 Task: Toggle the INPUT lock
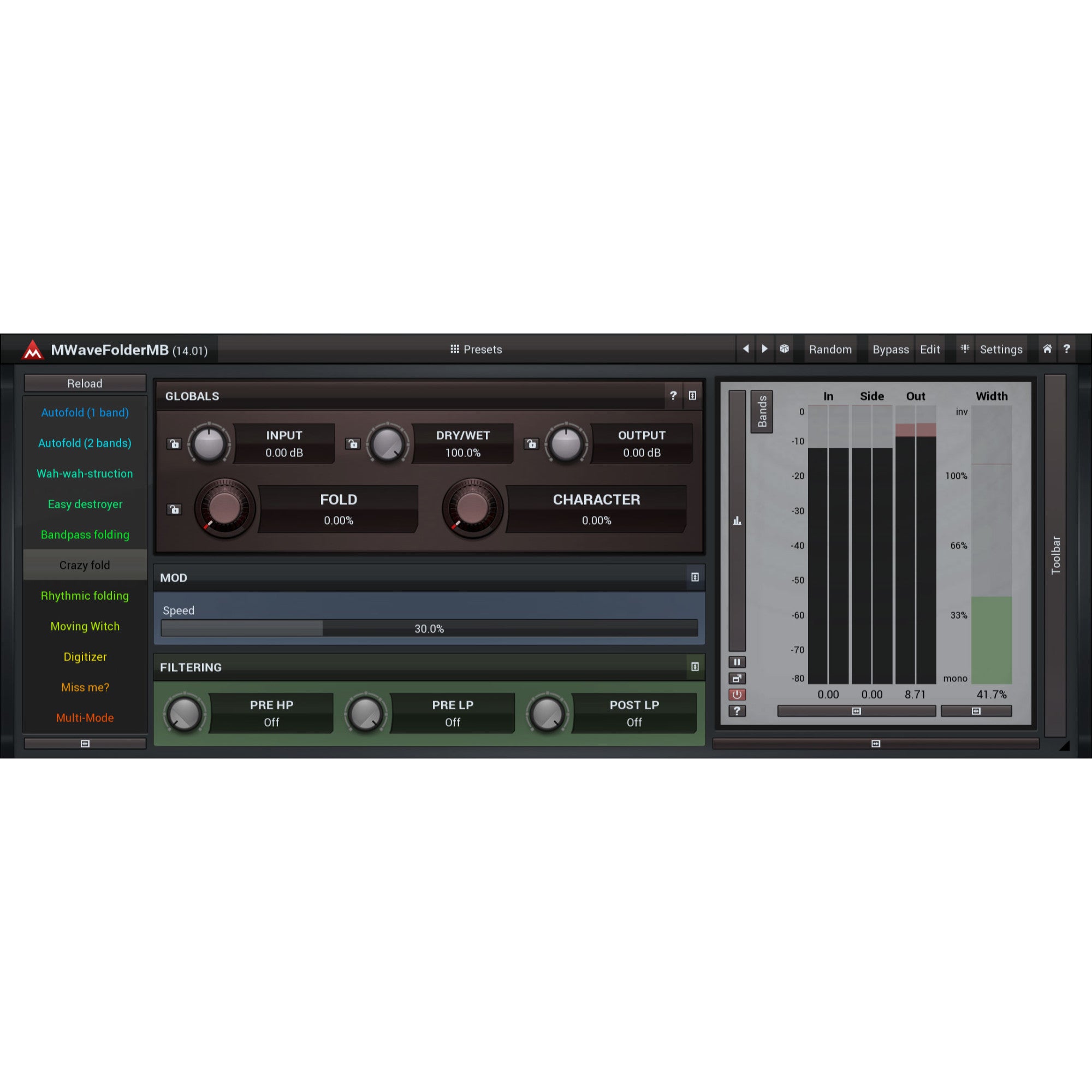174,444
